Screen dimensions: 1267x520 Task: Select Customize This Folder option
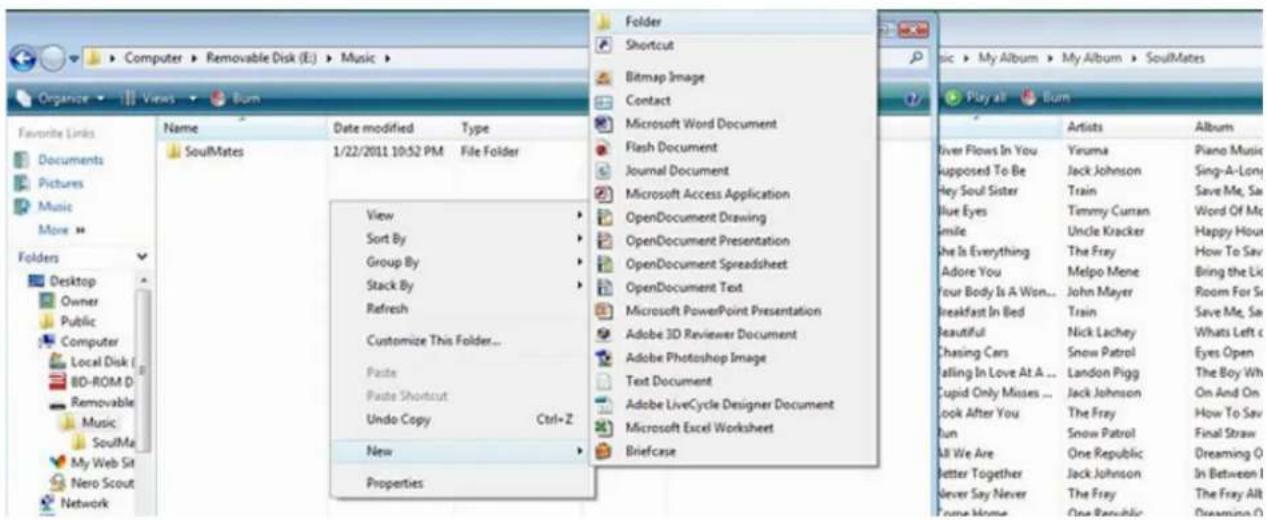tap(463, 341)
